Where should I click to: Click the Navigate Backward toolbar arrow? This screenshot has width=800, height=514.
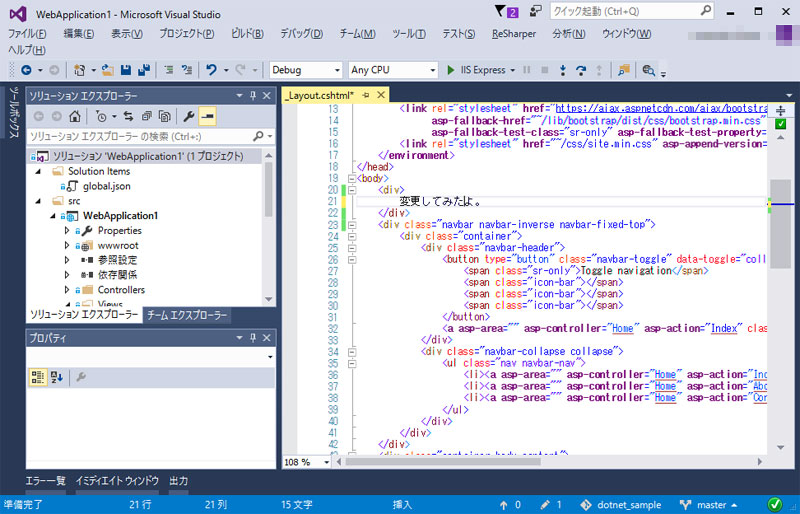click(26, 70)
